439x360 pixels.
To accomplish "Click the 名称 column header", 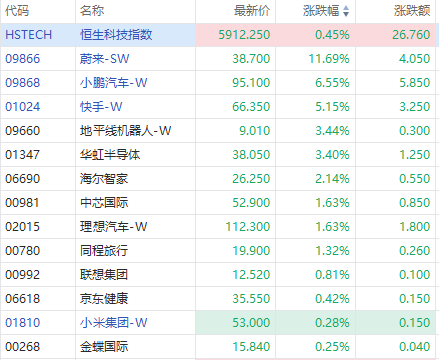I will [x=92, y=11].
